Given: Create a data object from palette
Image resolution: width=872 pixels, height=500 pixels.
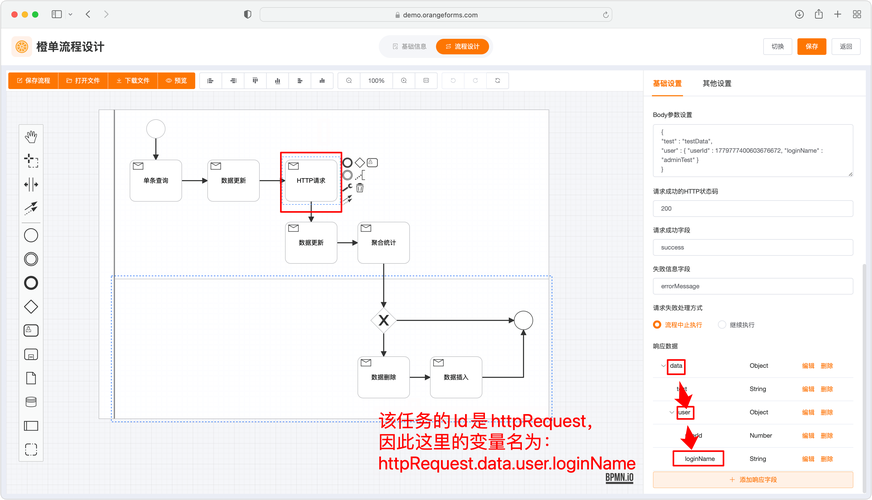Looking at the screenshot, I should pyautogui.click(x=31, y=378).
